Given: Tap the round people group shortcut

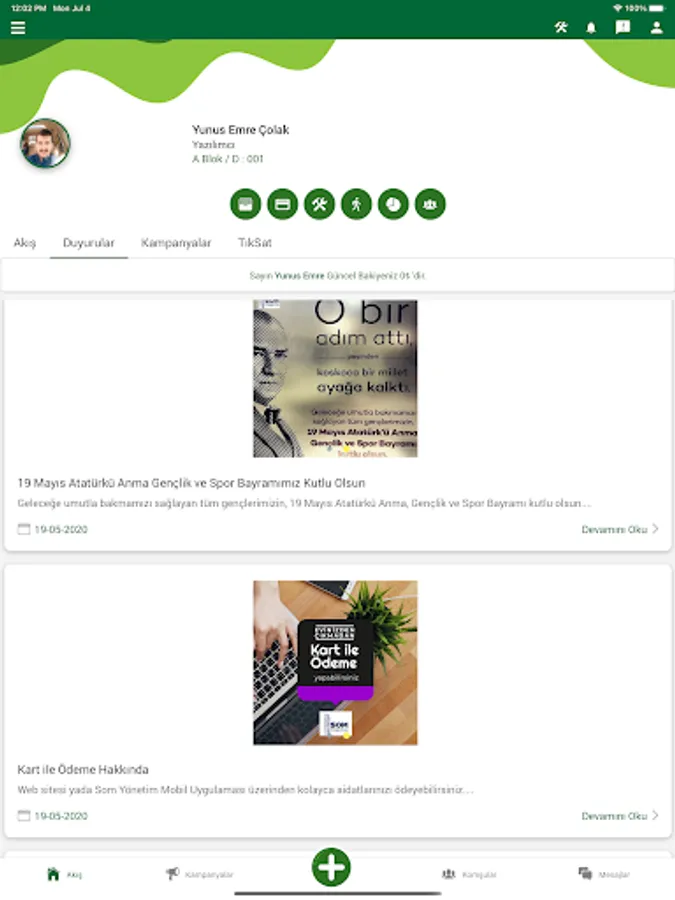Looking at the screenshot, I should pyautogui.click(x=430, y=204).
